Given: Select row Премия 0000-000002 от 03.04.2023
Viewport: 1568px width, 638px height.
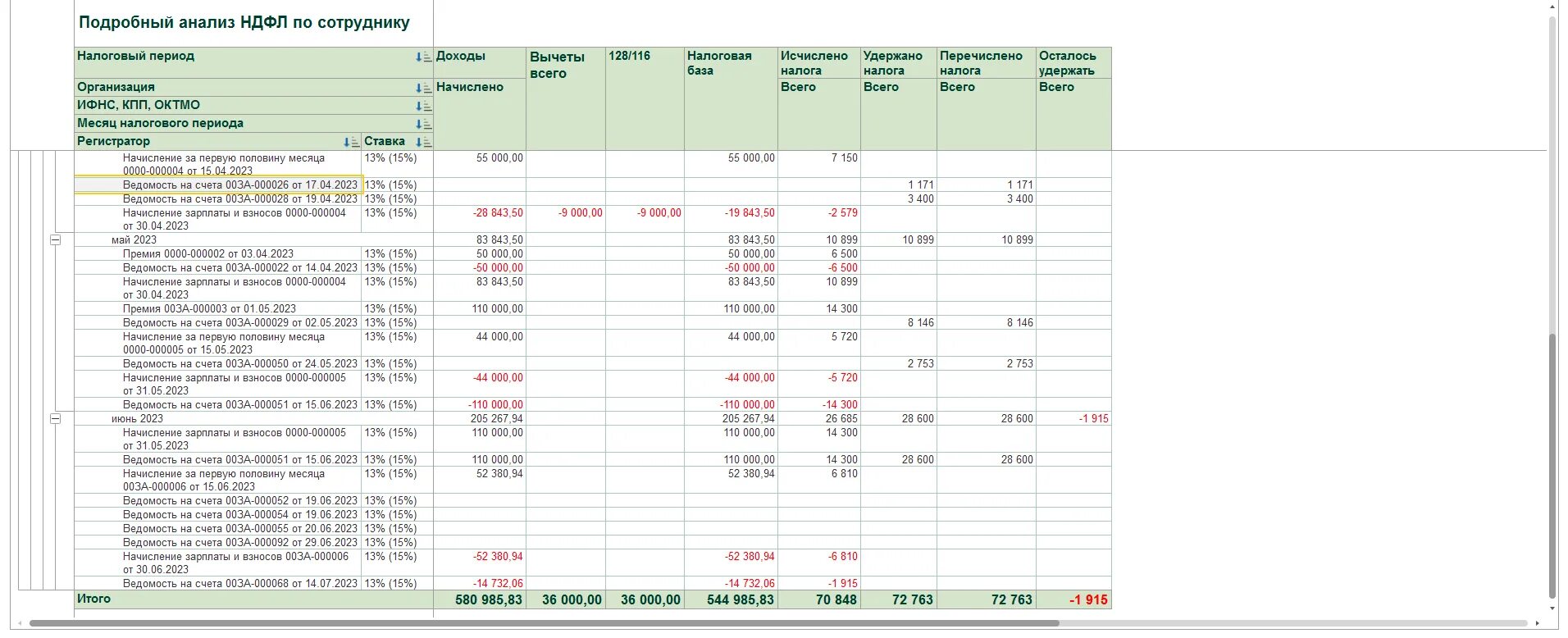Looking at the screenshot, I should 208,254.
